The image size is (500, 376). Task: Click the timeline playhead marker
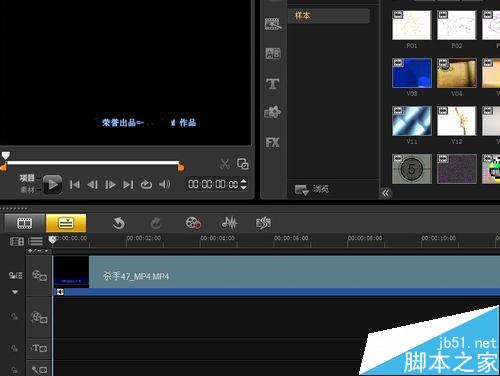[52, 240]
